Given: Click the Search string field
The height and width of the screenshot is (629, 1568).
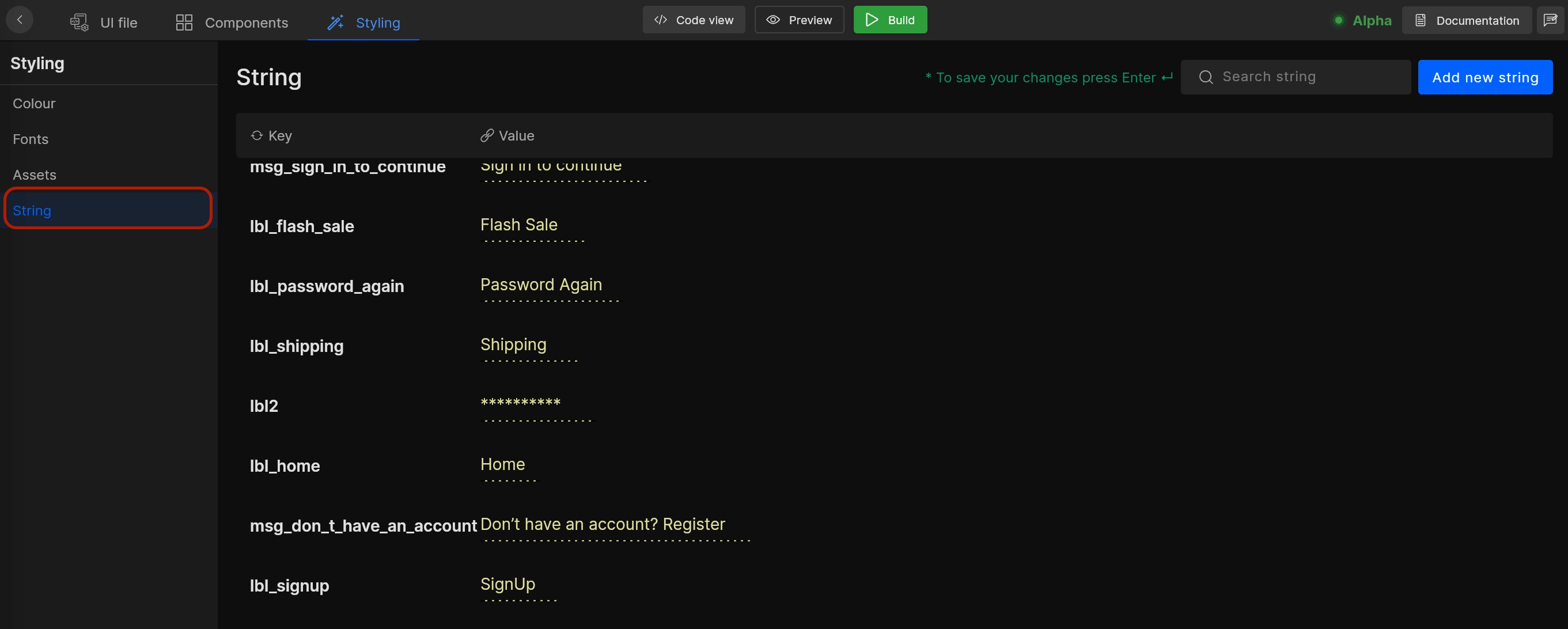Looking at the screenshot, I should (1296, 77).
